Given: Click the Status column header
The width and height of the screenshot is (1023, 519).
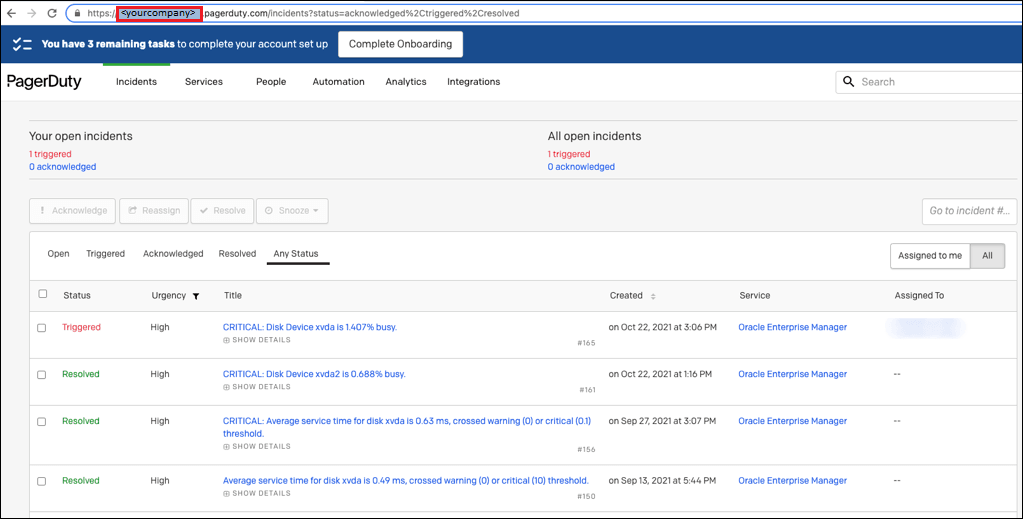Looking at the screenshot, I should pyautogui.click(x=77, y=296).
